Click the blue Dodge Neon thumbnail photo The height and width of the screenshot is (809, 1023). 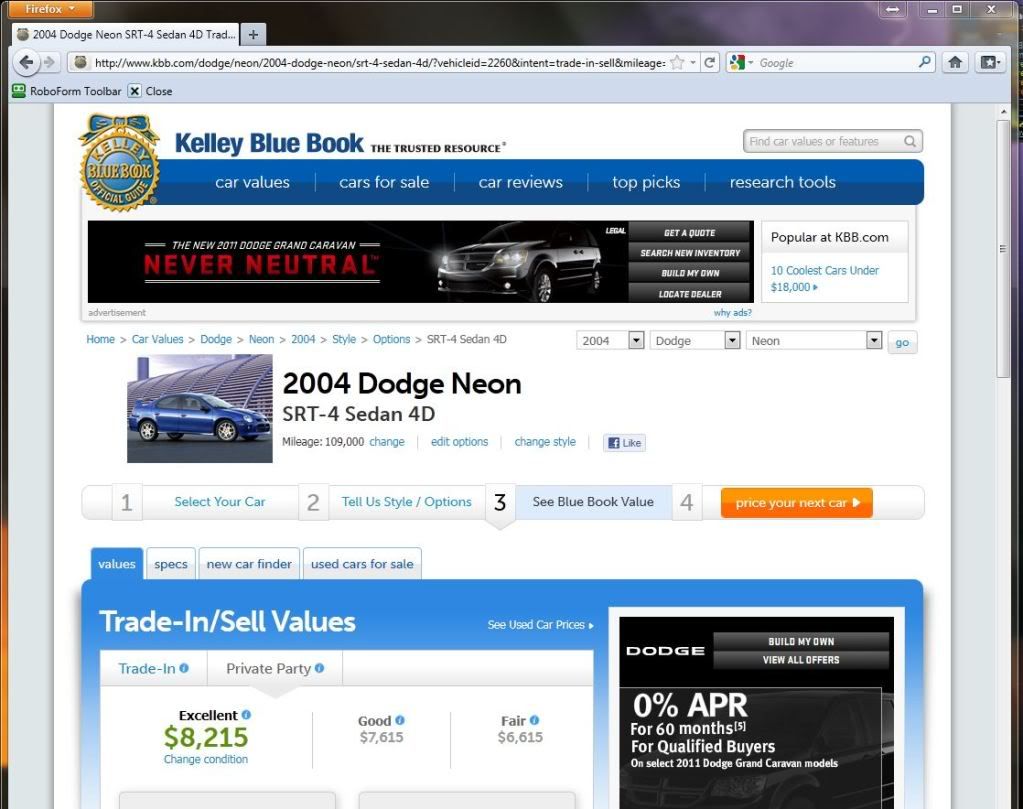[200, 408]
